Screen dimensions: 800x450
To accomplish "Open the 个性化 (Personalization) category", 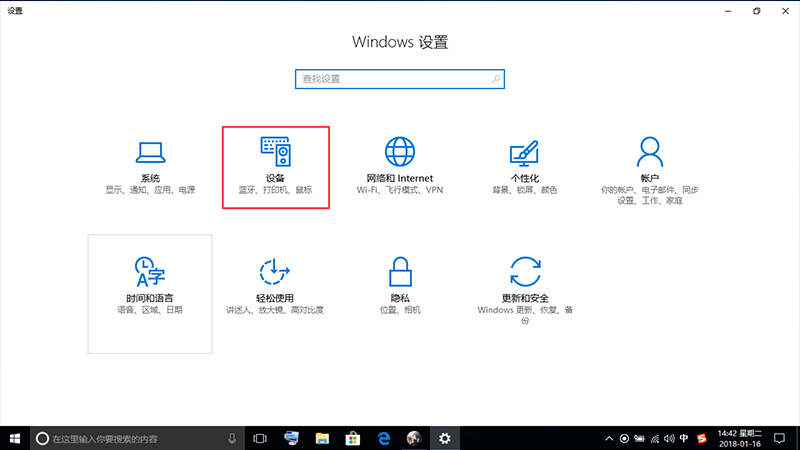I will point(524,167).
